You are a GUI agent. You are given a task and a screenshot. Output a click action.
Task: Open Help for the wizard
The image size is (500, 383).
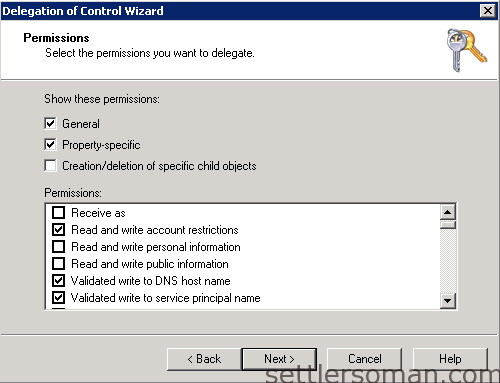click(450, 359)
